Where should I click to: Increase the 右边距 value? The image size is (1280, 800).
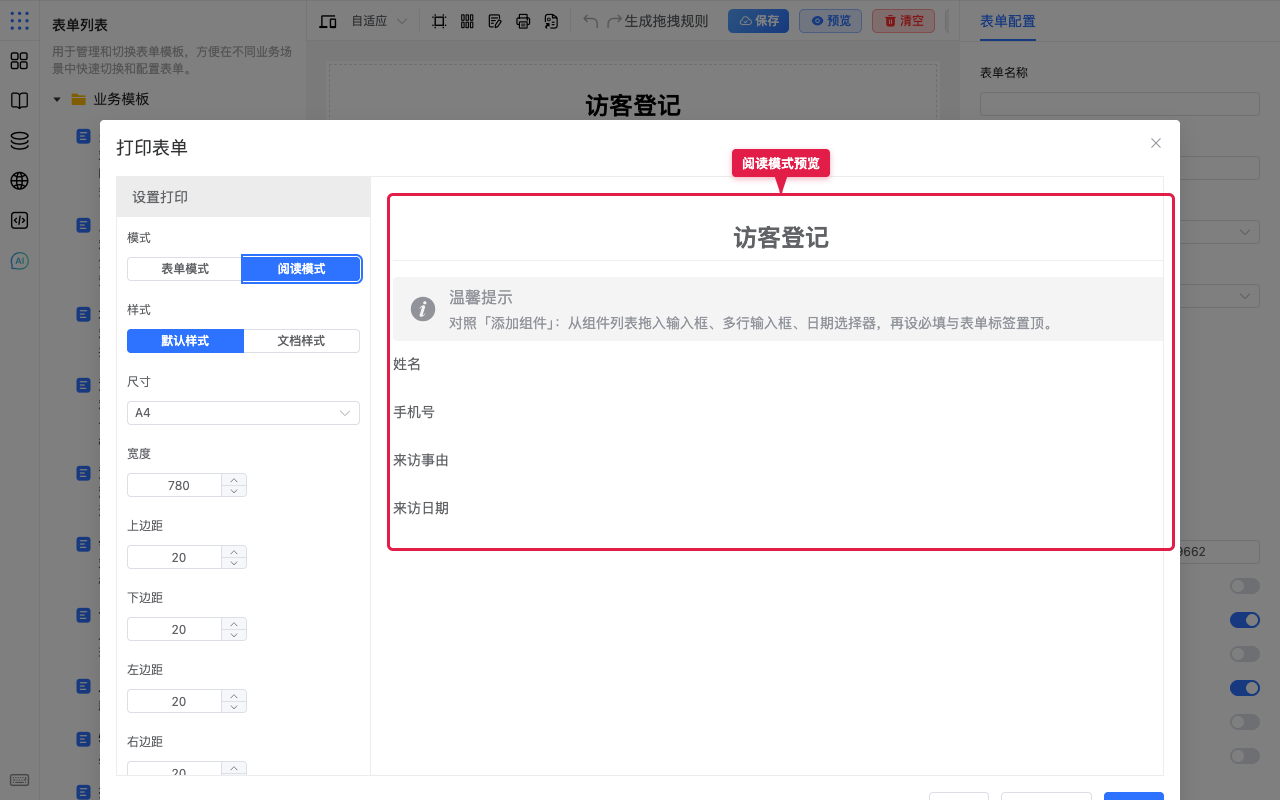click(234, 767)
